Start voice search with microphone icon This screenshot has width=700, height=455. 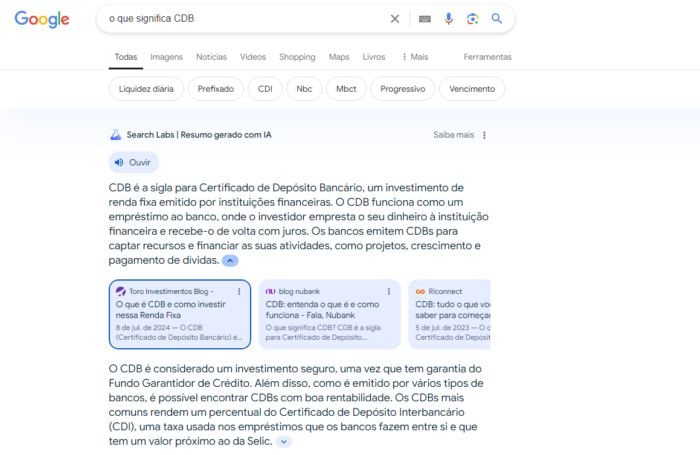click(449, 19)
